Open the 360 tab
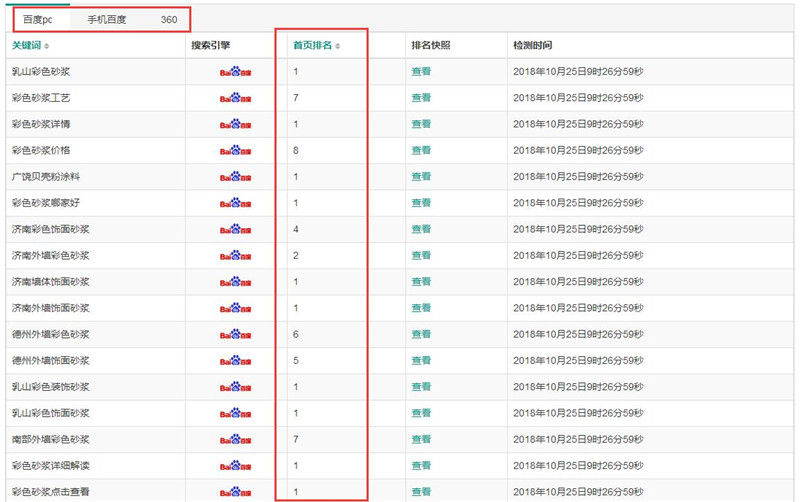 [169, 20]
